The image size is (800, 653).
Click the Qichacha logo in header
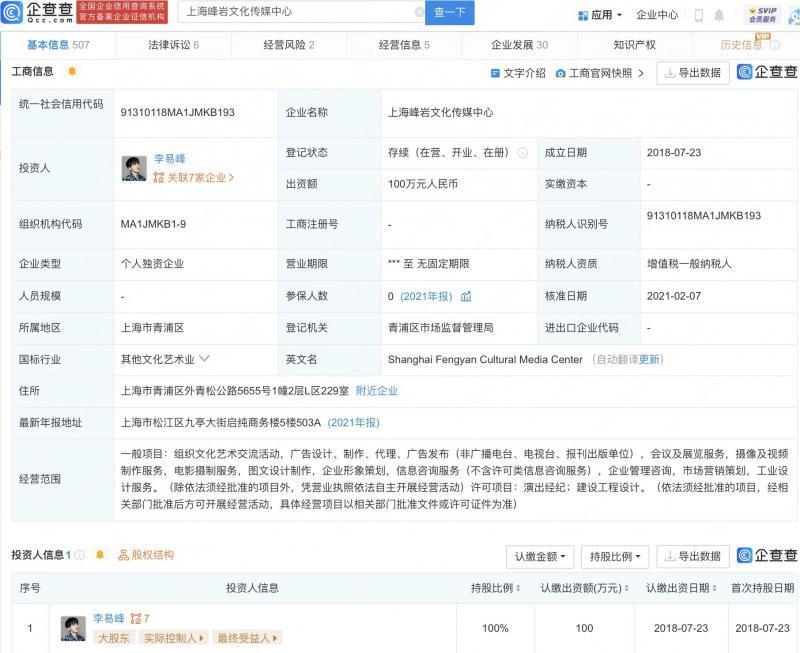click(38, 12)
